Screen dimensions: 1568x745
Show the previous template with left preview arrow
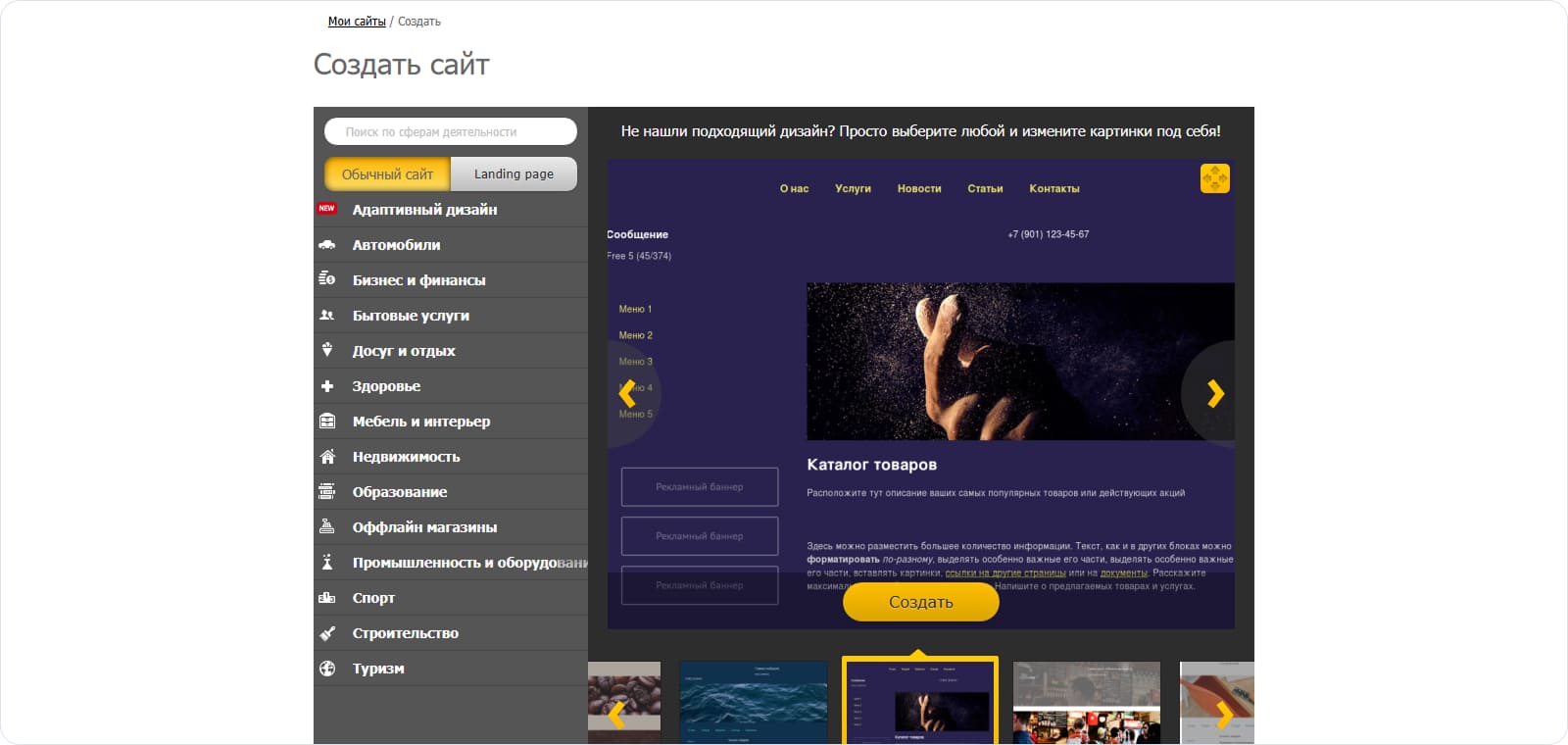coord(627,393)
